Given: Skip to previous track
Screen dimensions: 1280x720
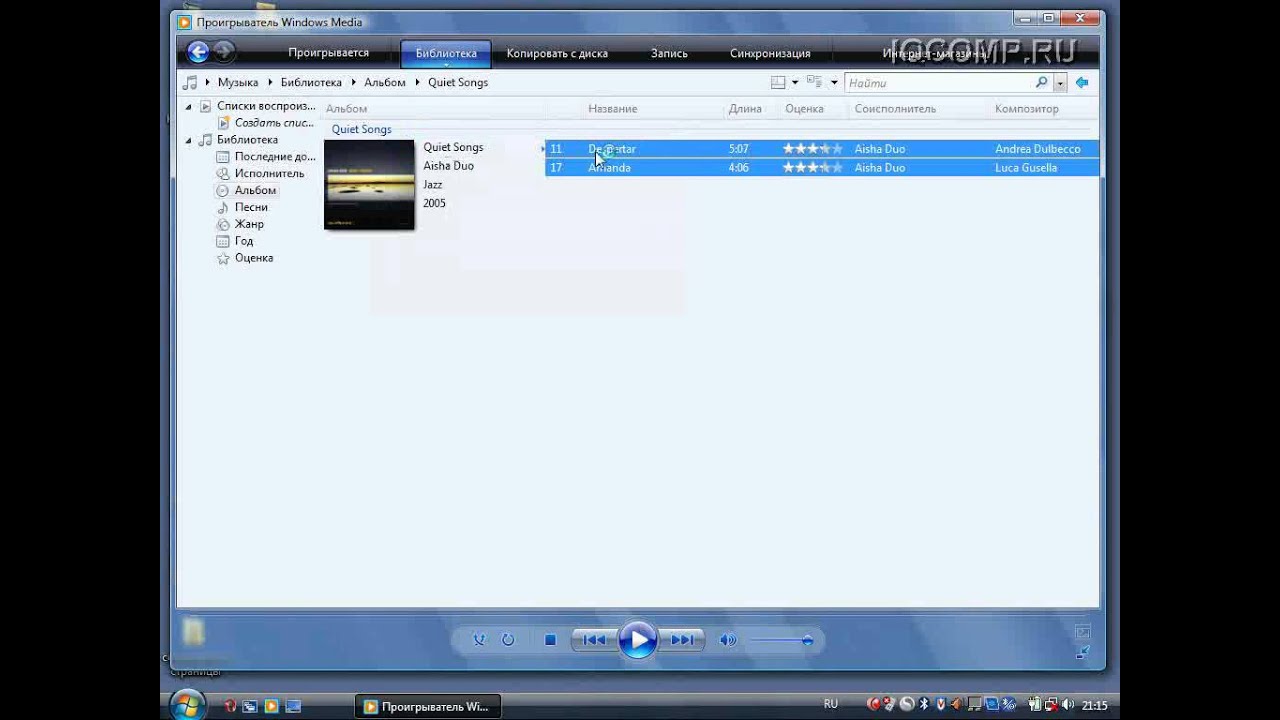Looking at the screenshot, I should click(593, 640).
